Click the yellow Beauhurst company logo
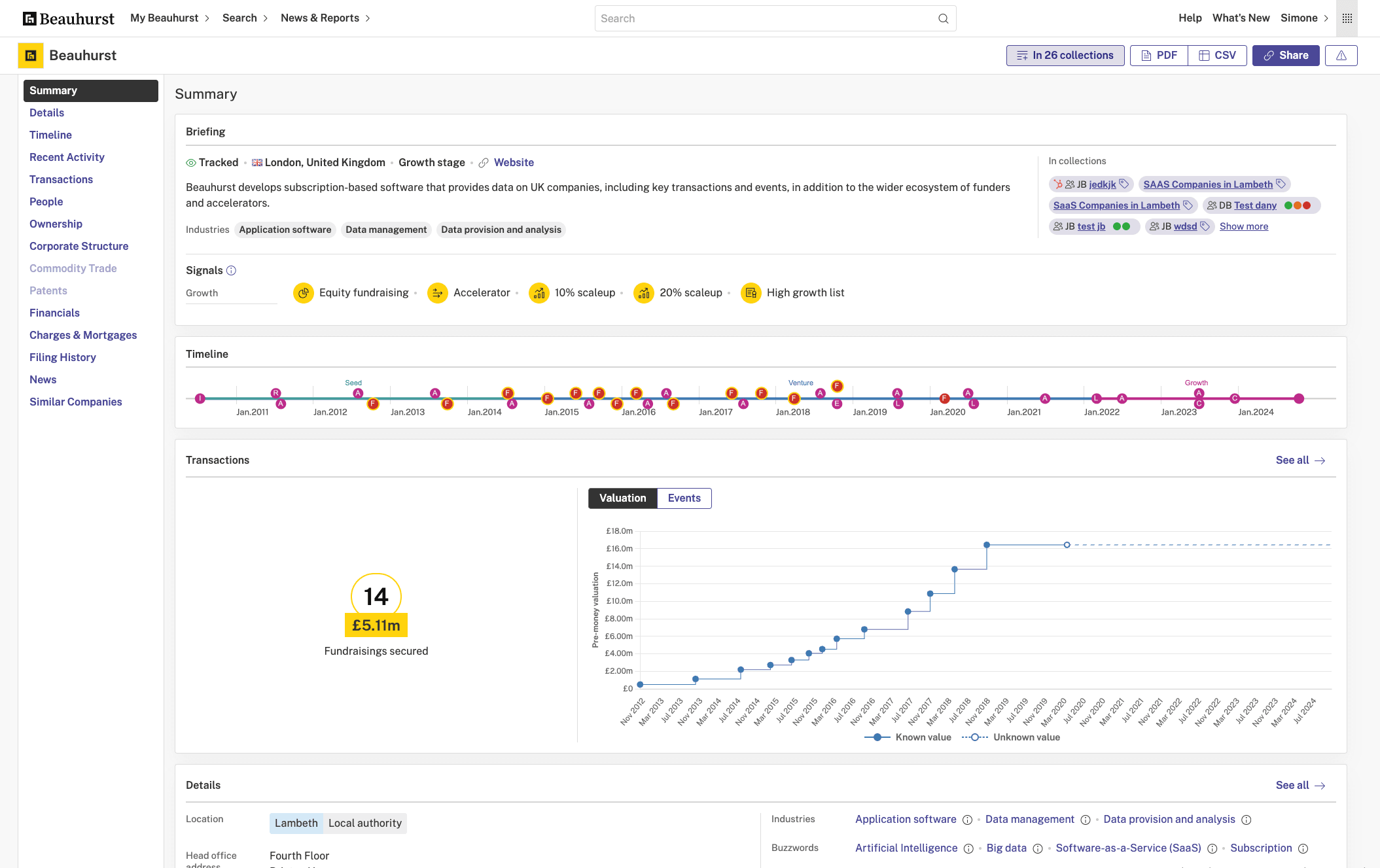 [x=31, y=56]
